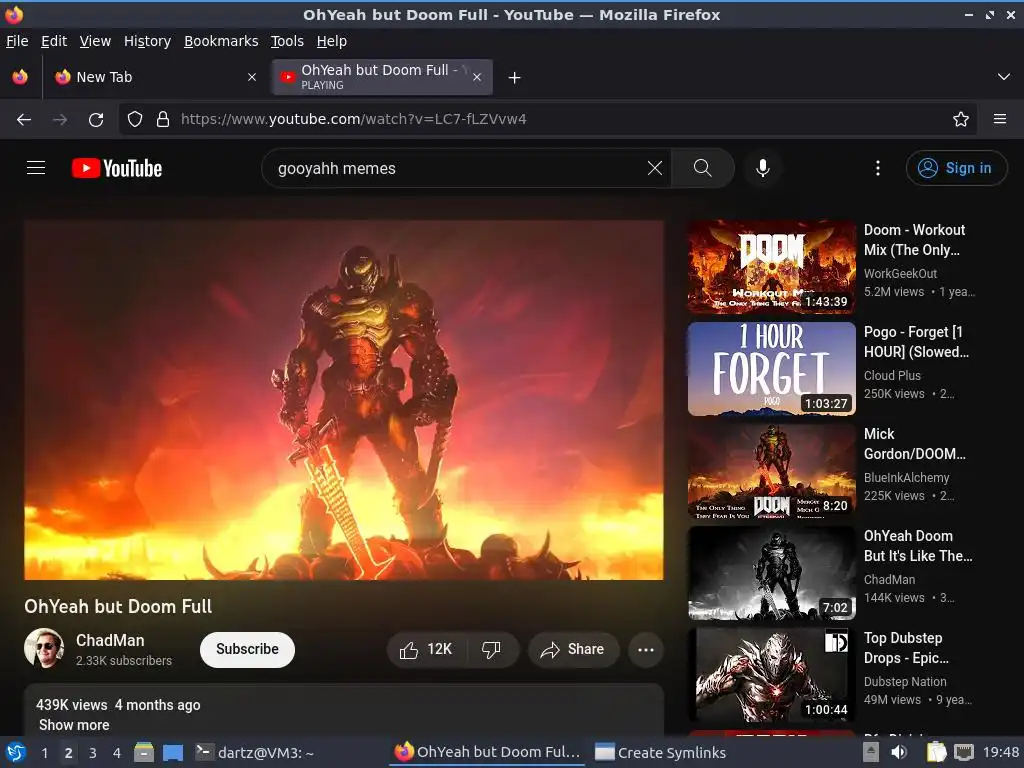This screenshot has width=1024, height=768.
Task: Open the Tools menu
Action: coord(287,41)
